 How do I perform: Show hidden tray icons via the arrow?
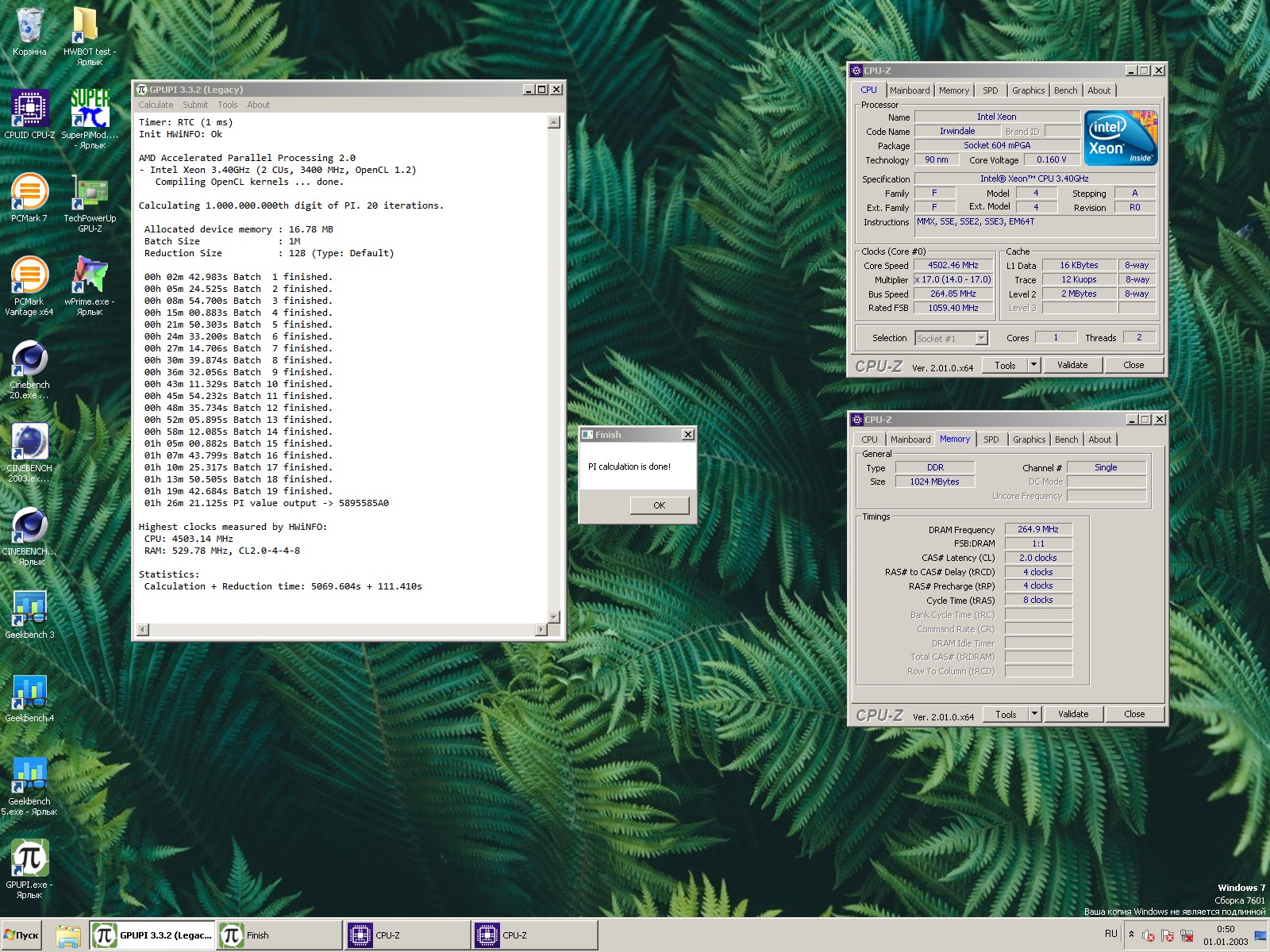tap(1131, 935)
